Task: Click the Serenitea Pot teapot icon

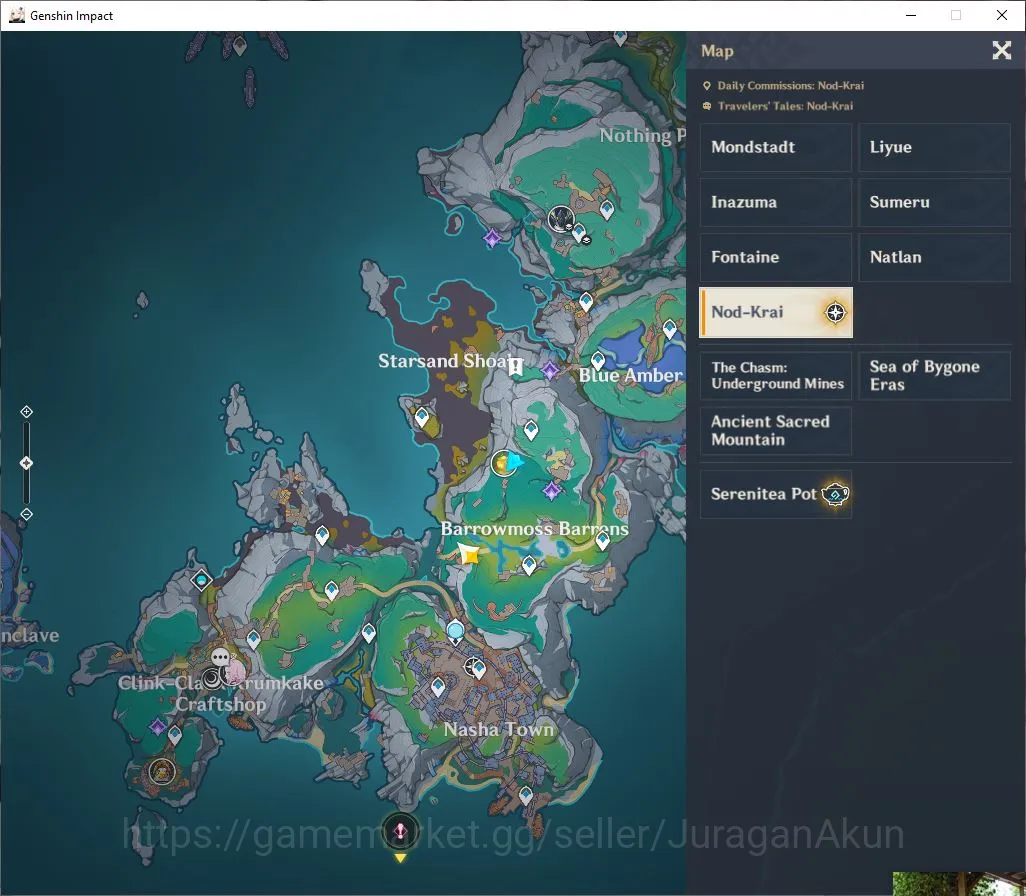Action: pos(836,494)
